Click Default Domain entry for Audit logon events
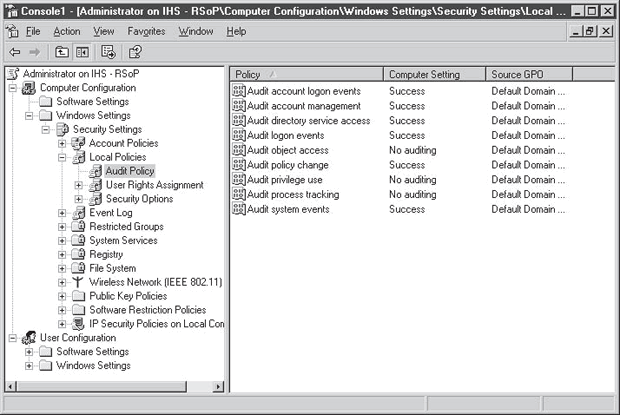Image resolution: width=620 pixels, height=415 pixels. click(528, 136)
